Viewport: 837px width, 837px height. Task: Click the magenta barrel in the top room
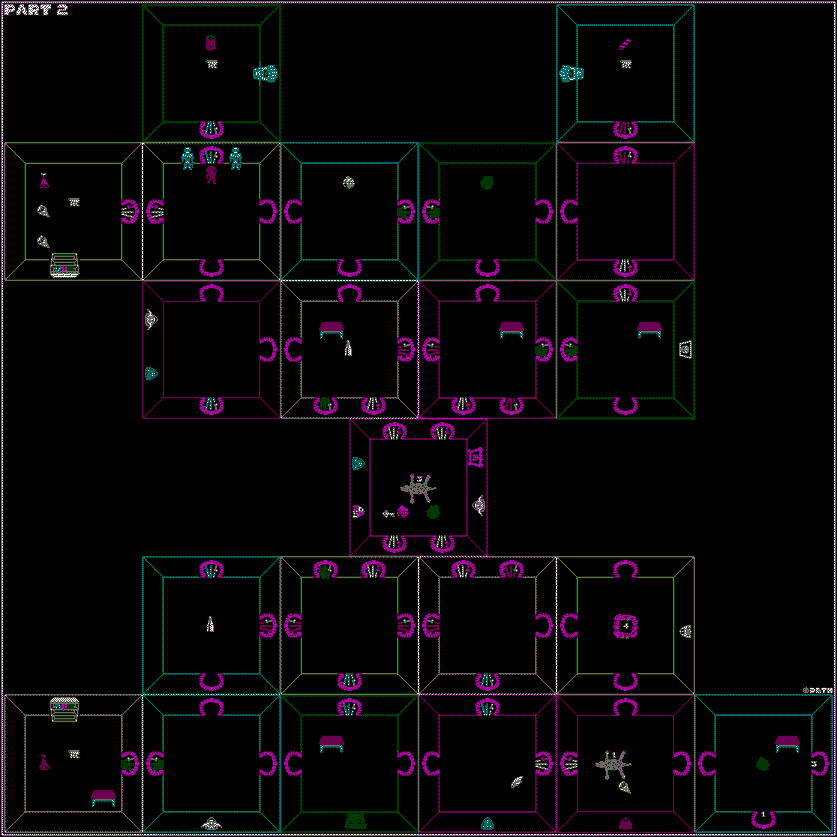click(211, 43)
